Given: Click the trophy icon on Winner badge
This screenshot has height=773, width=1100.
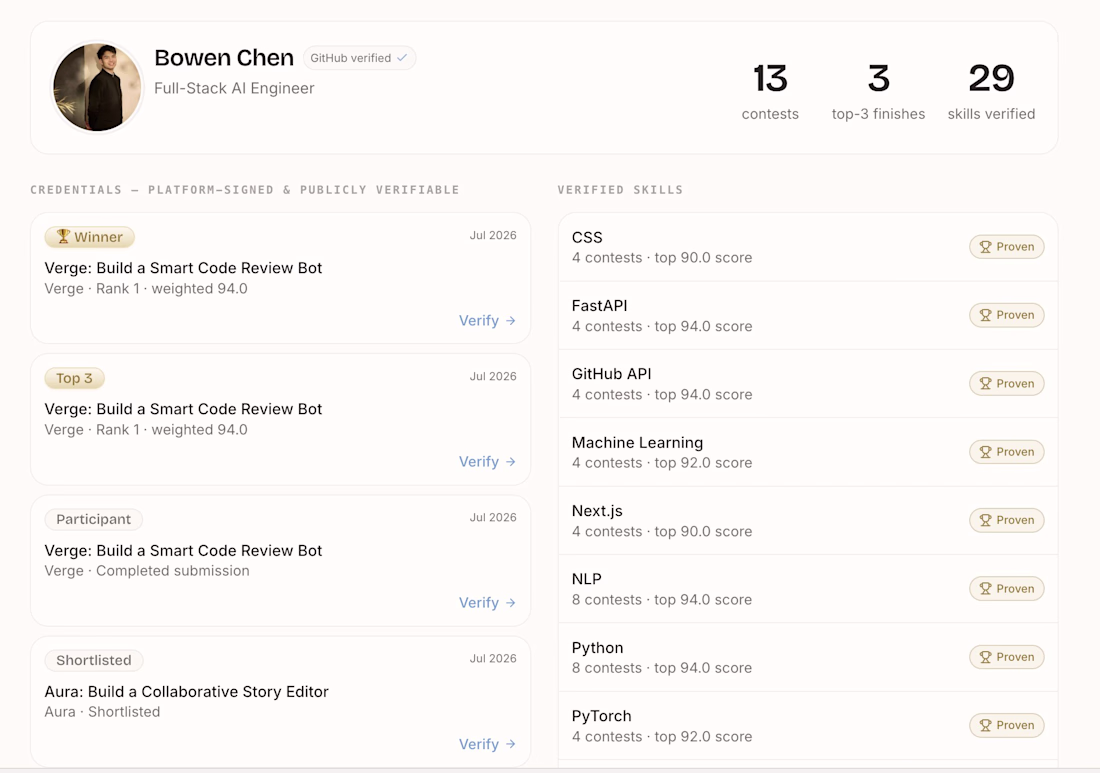Looking at the screenshot, I should (x=63, y=236).
